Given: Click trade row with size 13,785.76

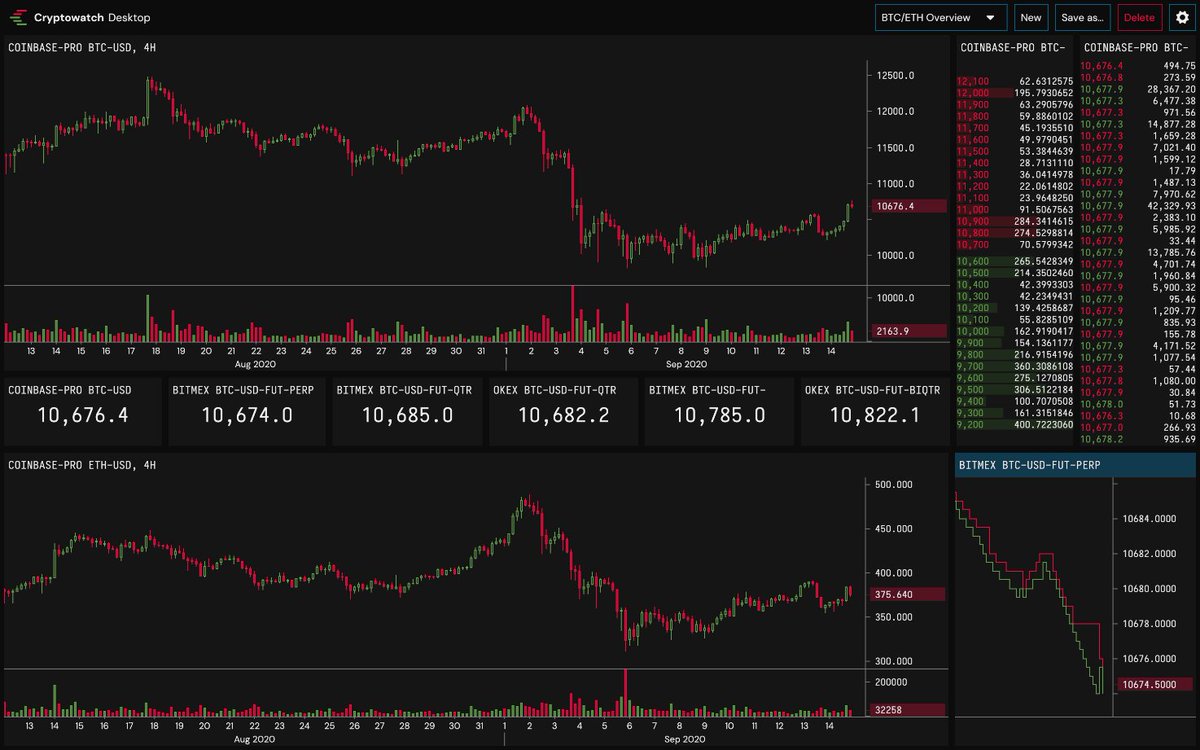Looking at the screenshot, I should [1138, 253].
